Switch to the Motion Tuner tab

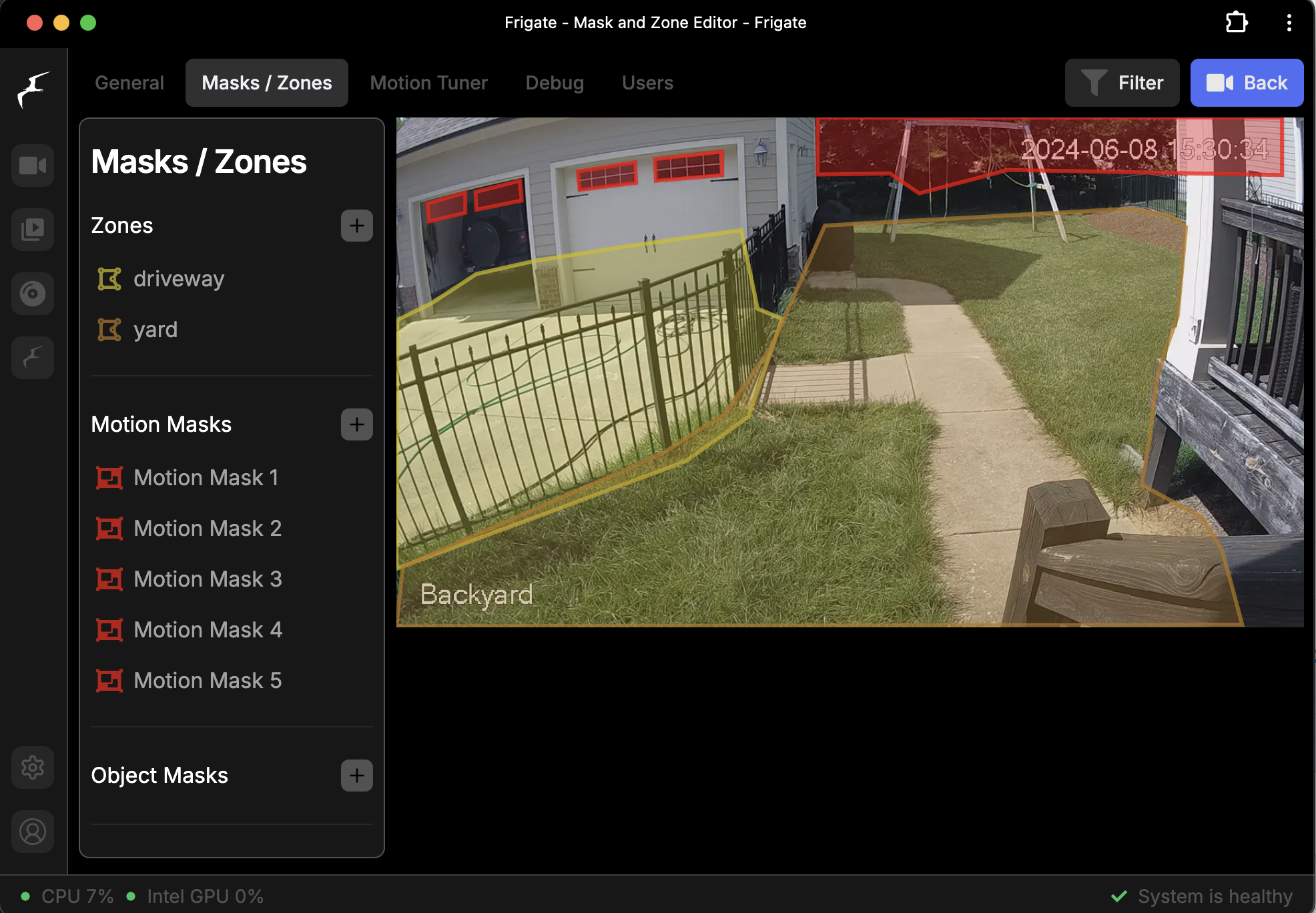[429, 83]
